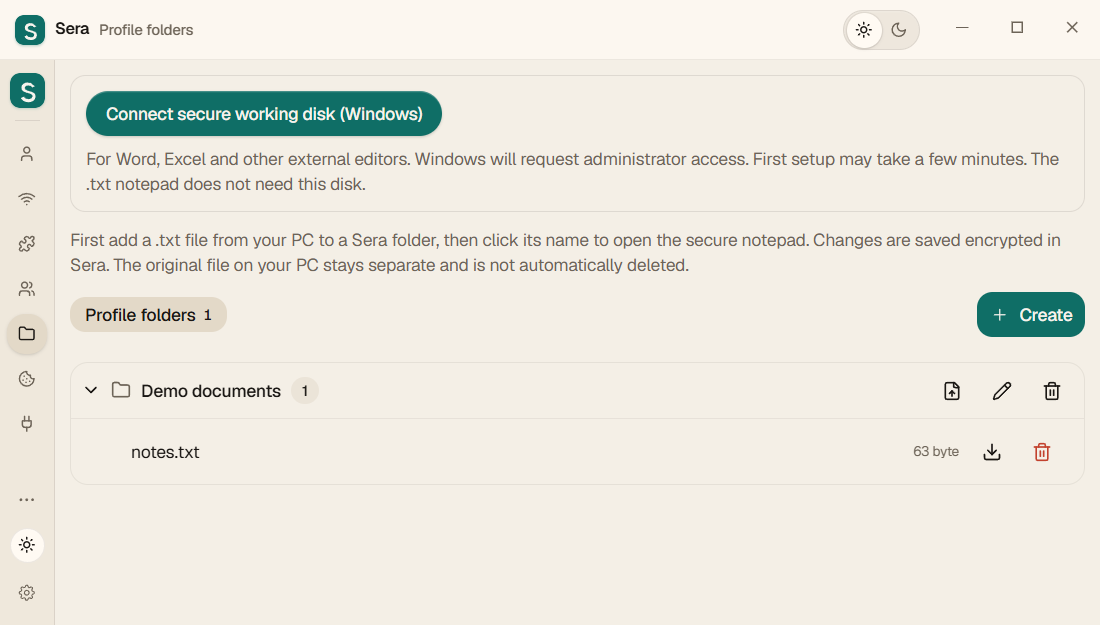Maximize the Sera window
Screen dimensions: 1100x625
pyautogui.click(x=1017, y=27)
